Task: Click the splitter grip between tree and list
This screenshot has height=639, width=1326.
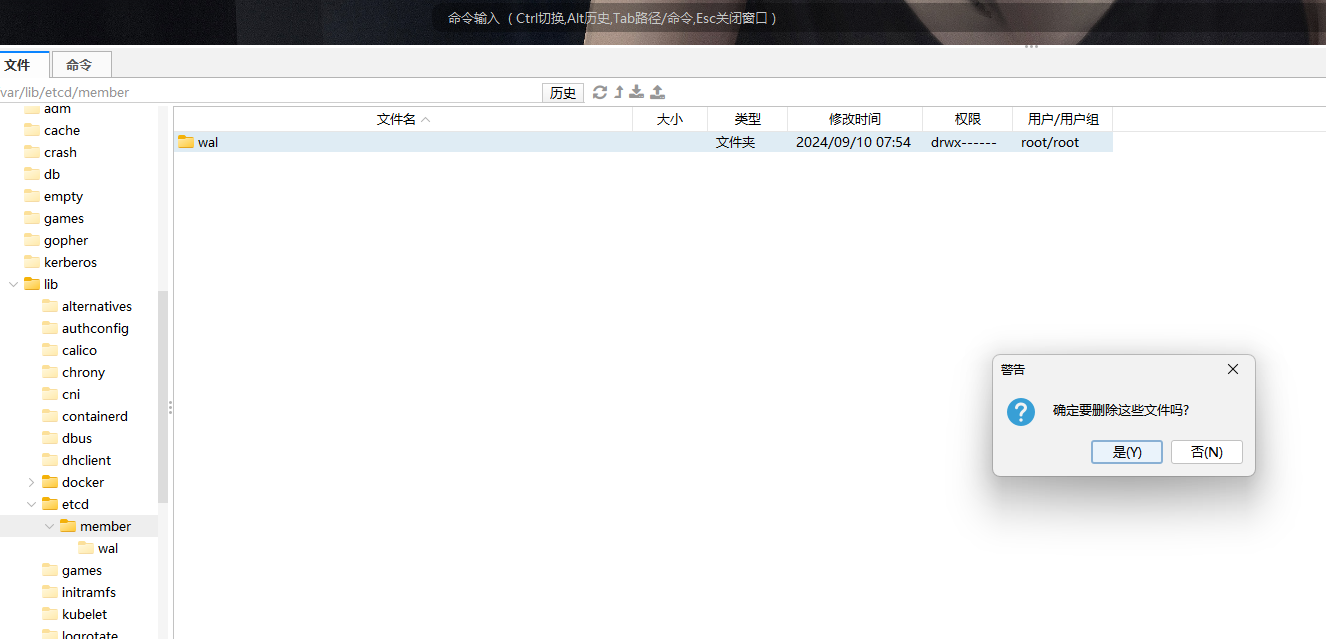Action: click(x=170, y=407)
